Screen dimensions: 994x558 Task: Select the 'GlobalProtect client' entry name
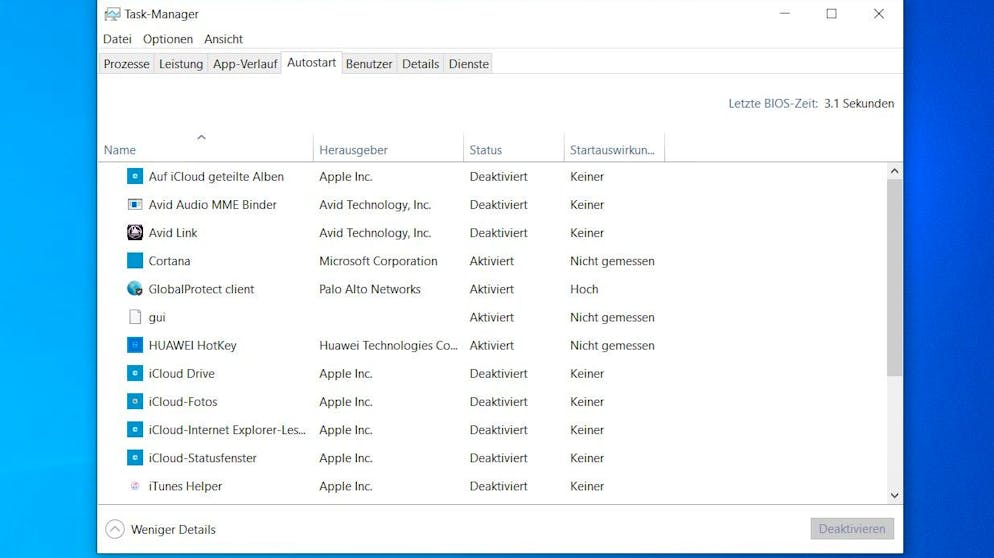201,289
